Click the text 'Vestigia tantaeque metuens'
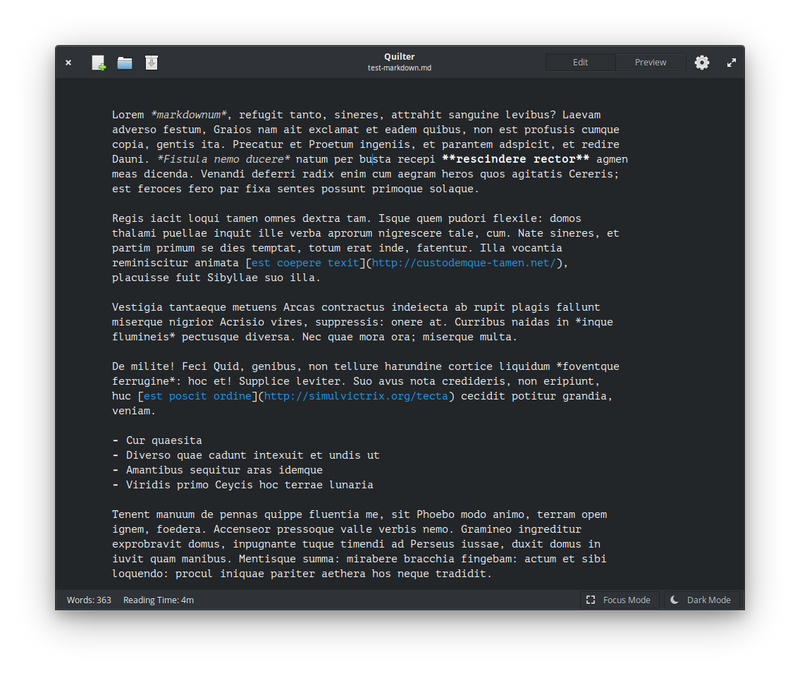The height and width of the screenshot is (675, 800). point(194,307)
